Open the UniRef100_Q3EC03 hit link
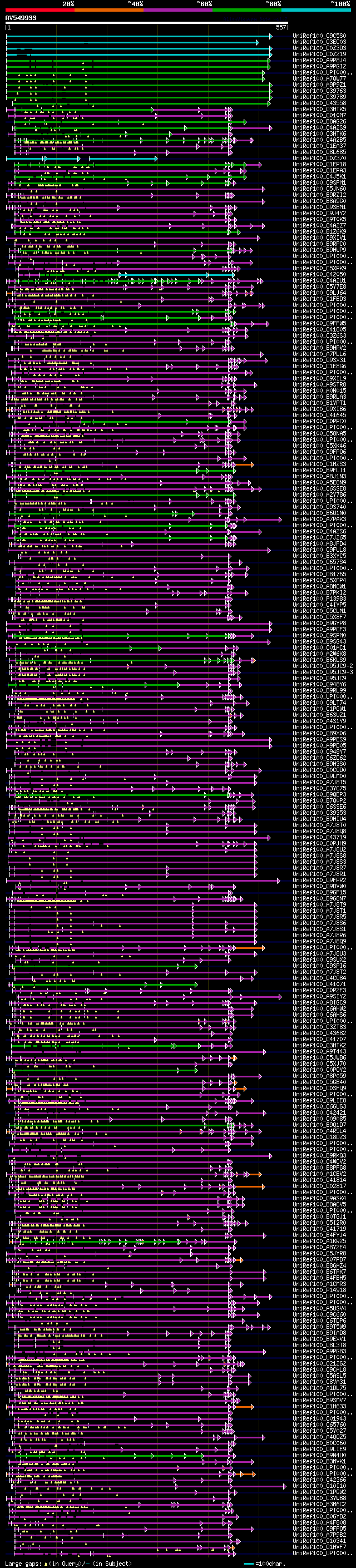This screenshot has height=1568, width=356. 319,42
